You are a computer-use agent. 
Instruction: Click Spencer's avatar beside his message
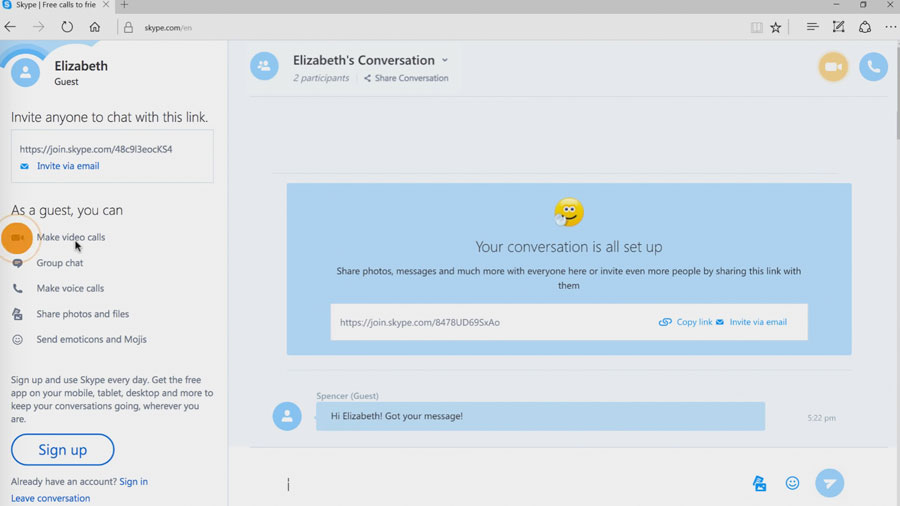pos(287,417)
